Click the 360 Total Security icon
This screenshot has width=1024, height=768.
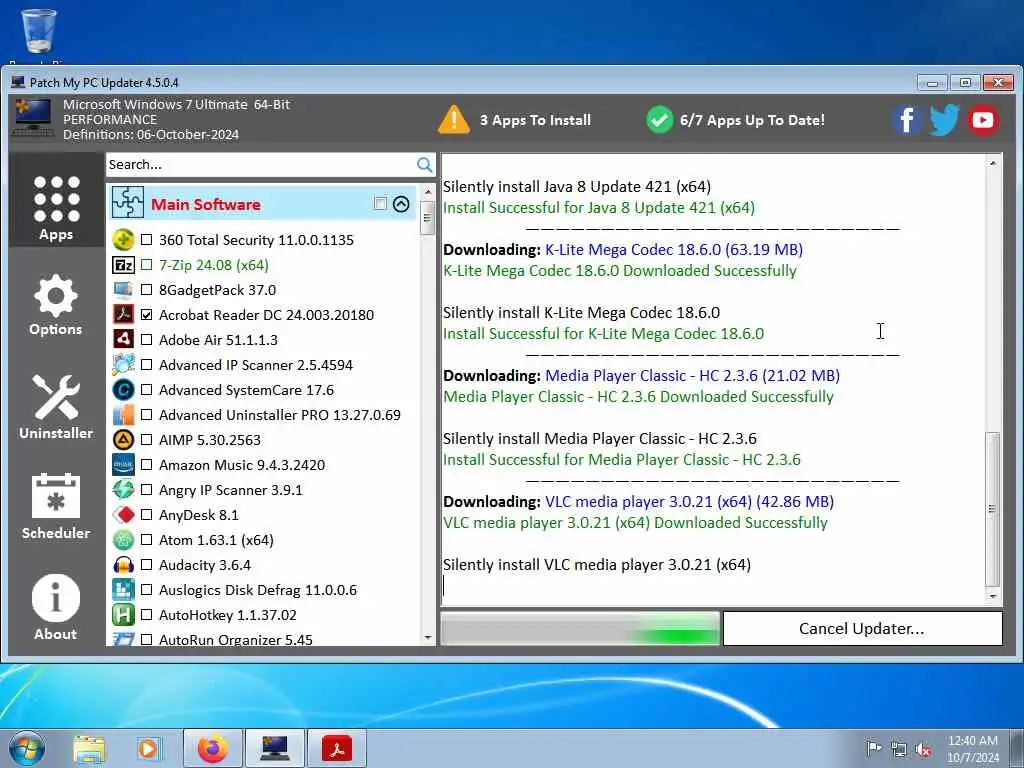[x=123, y=240]
